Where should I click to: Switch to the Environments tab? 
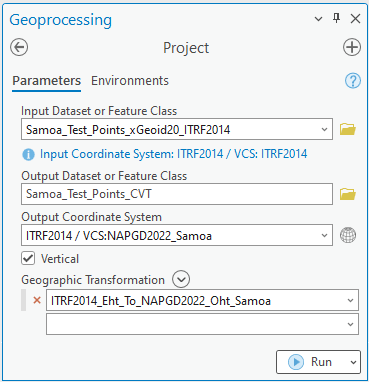130,81
